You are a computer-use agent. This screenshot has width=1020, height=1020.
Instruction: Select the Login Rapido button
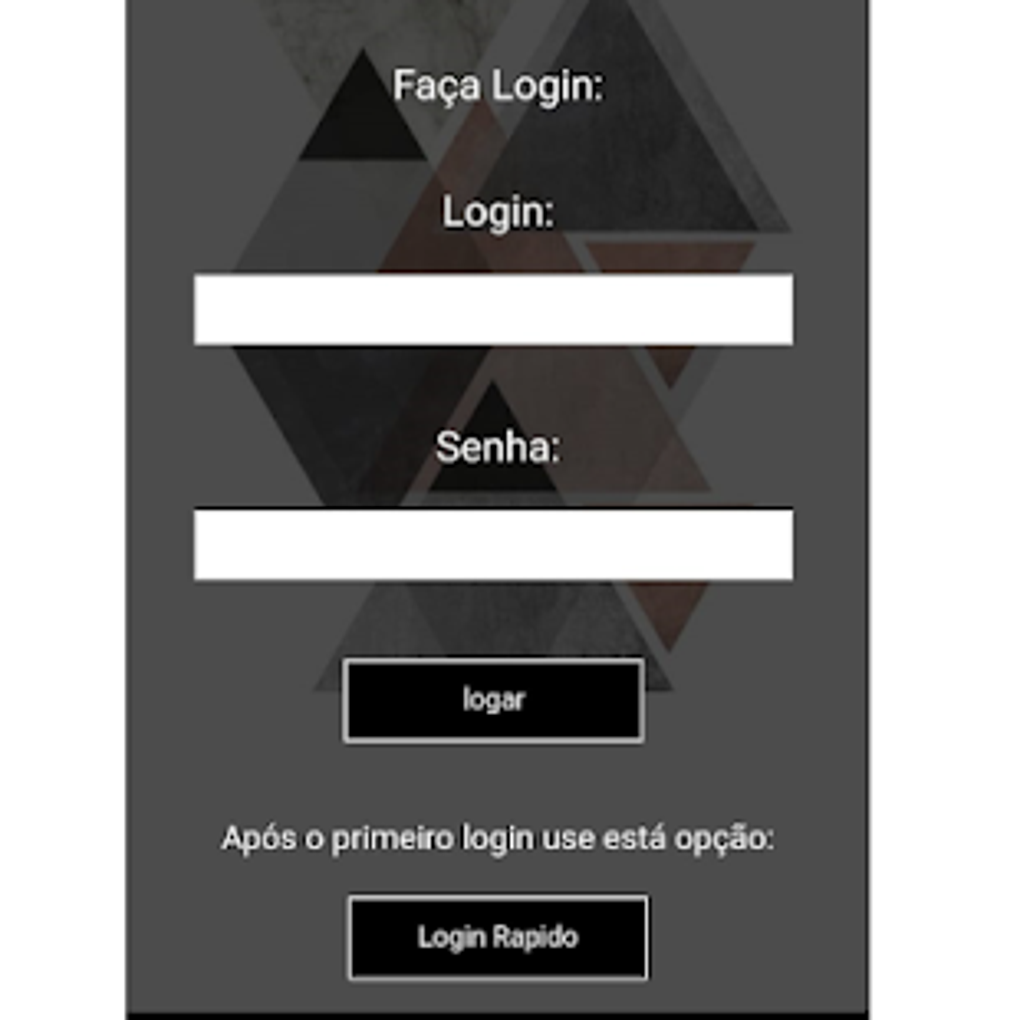pos(498,937)
